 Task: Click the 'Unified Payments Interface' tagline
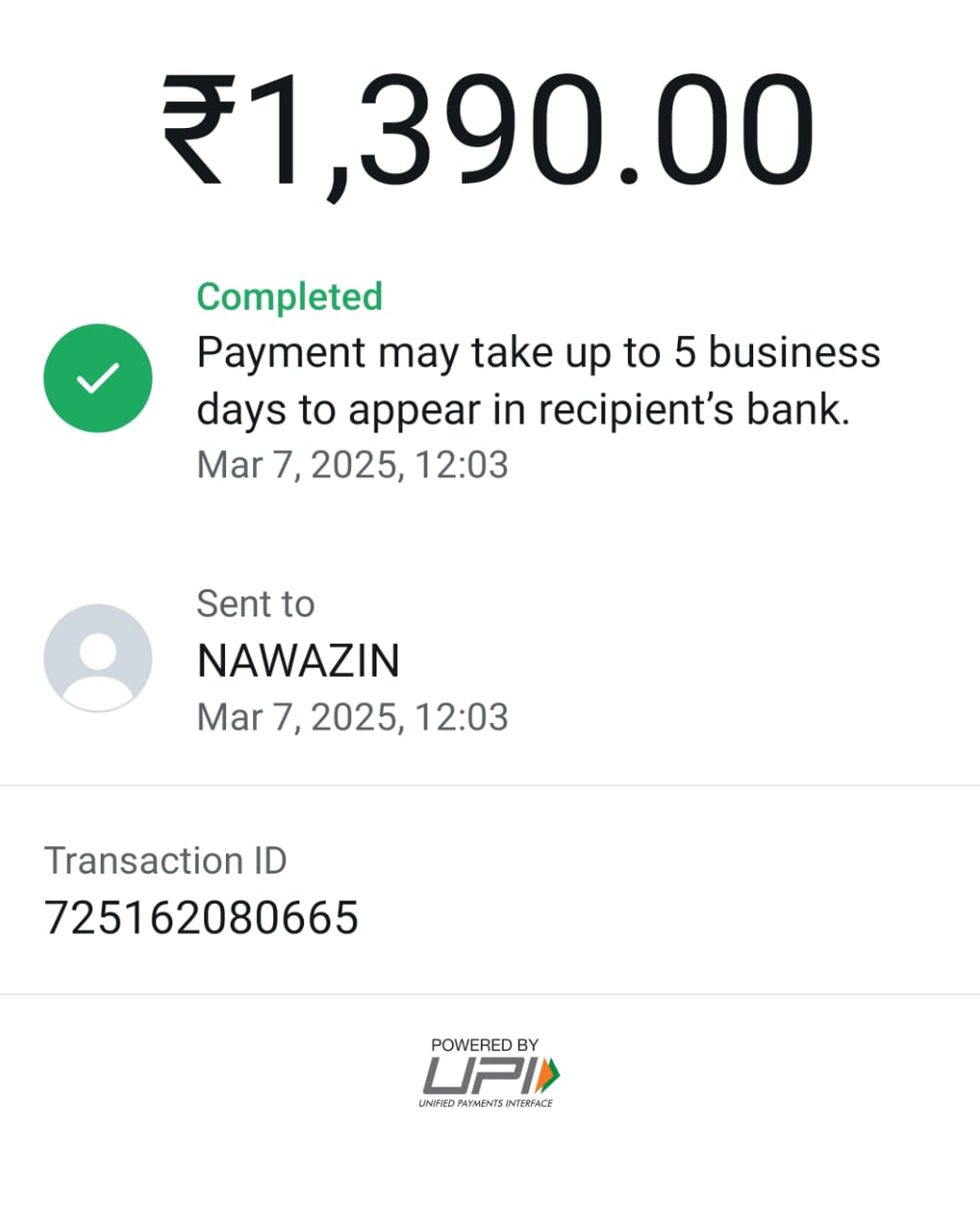486,1102
